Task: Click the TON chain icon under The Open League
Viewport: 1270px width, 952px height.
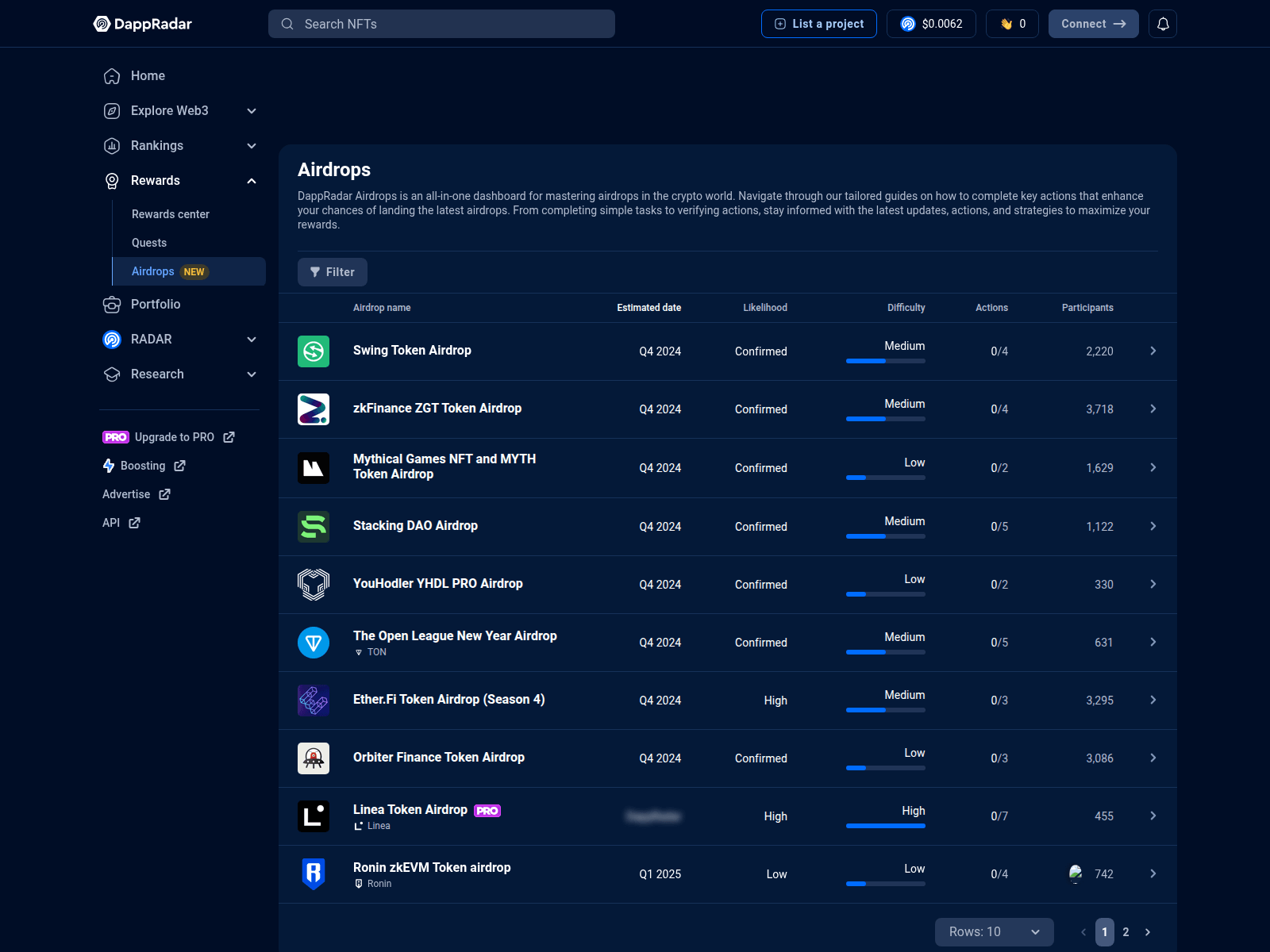Action: coord(359,652)
